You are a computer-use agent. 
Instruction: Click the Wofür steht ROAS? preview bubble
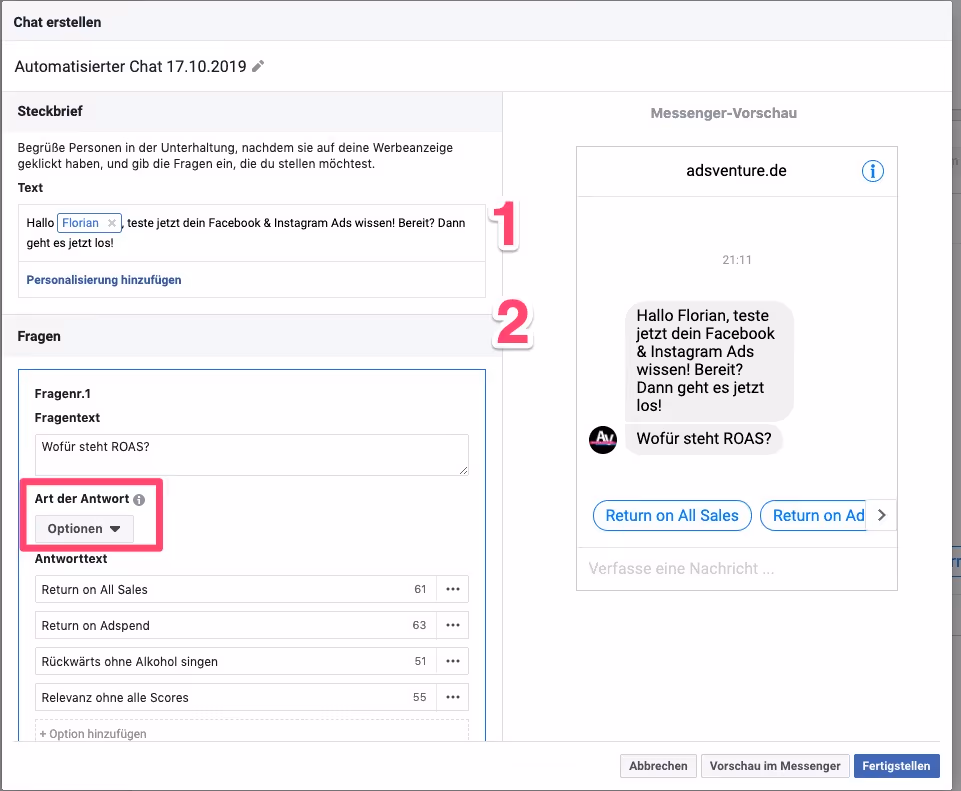(704, 439)
